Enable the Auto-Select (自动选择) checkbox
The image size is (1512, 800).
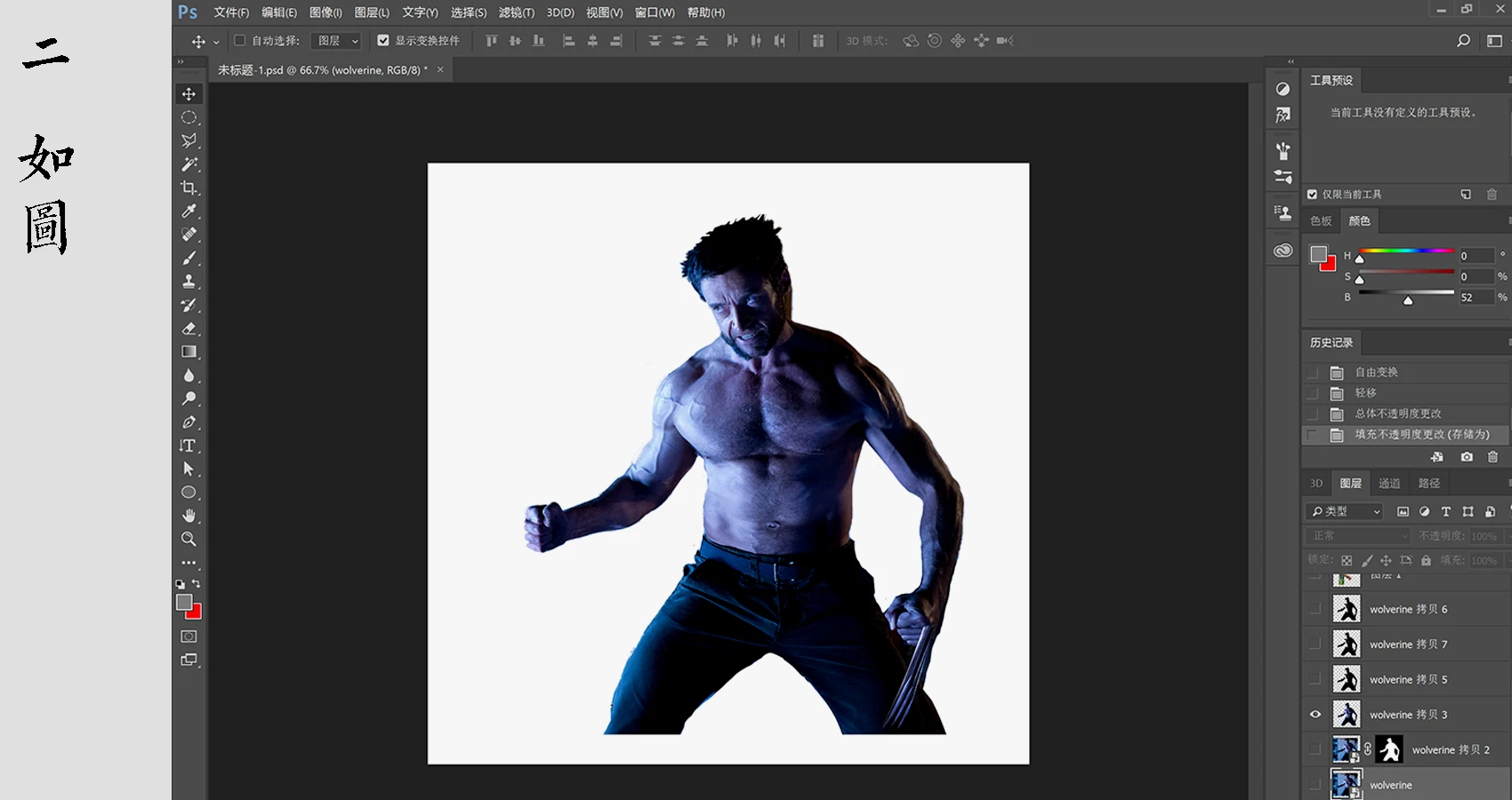click(239, 40)
